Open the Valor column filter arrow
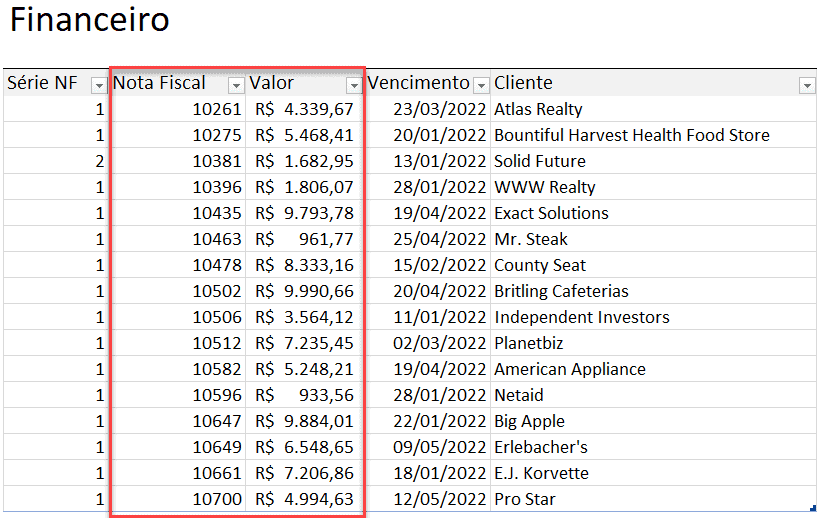 [354, 85]
